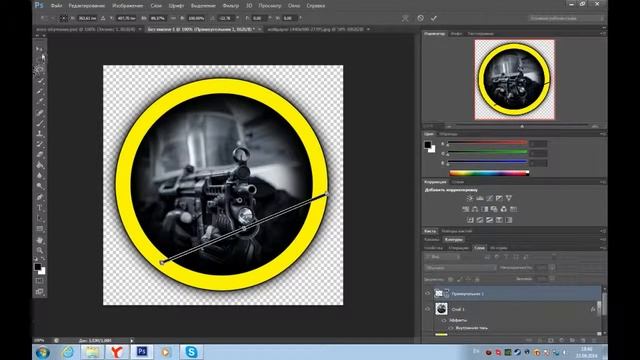The width and height of the screenshot is (640, 360).
Task: Click the foreground color swatch in Color panel
Action: pos(427,145)
